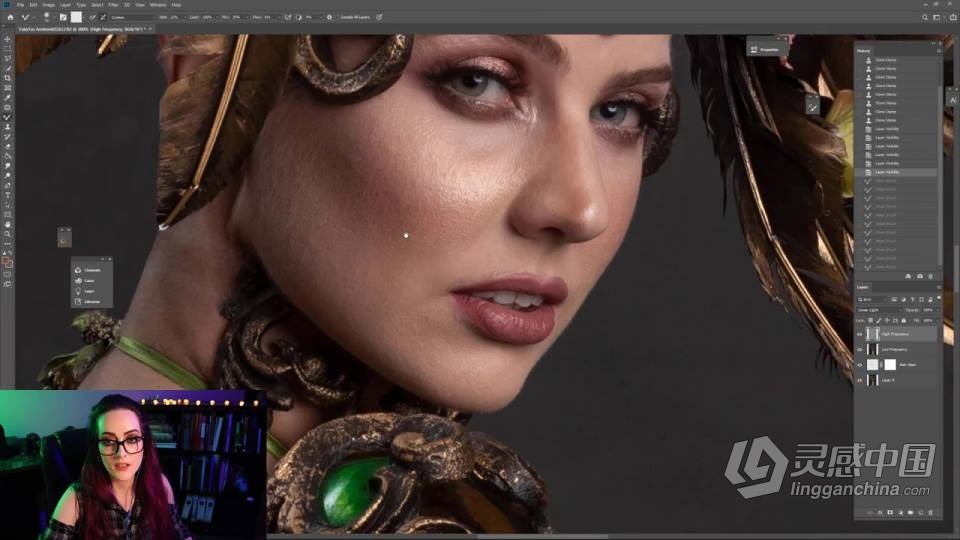The width and height of the screenshot is (960, 540).
Task: Open the layer filter Kind dropdown
Action: pyautogui.click(x=872, y=299)
